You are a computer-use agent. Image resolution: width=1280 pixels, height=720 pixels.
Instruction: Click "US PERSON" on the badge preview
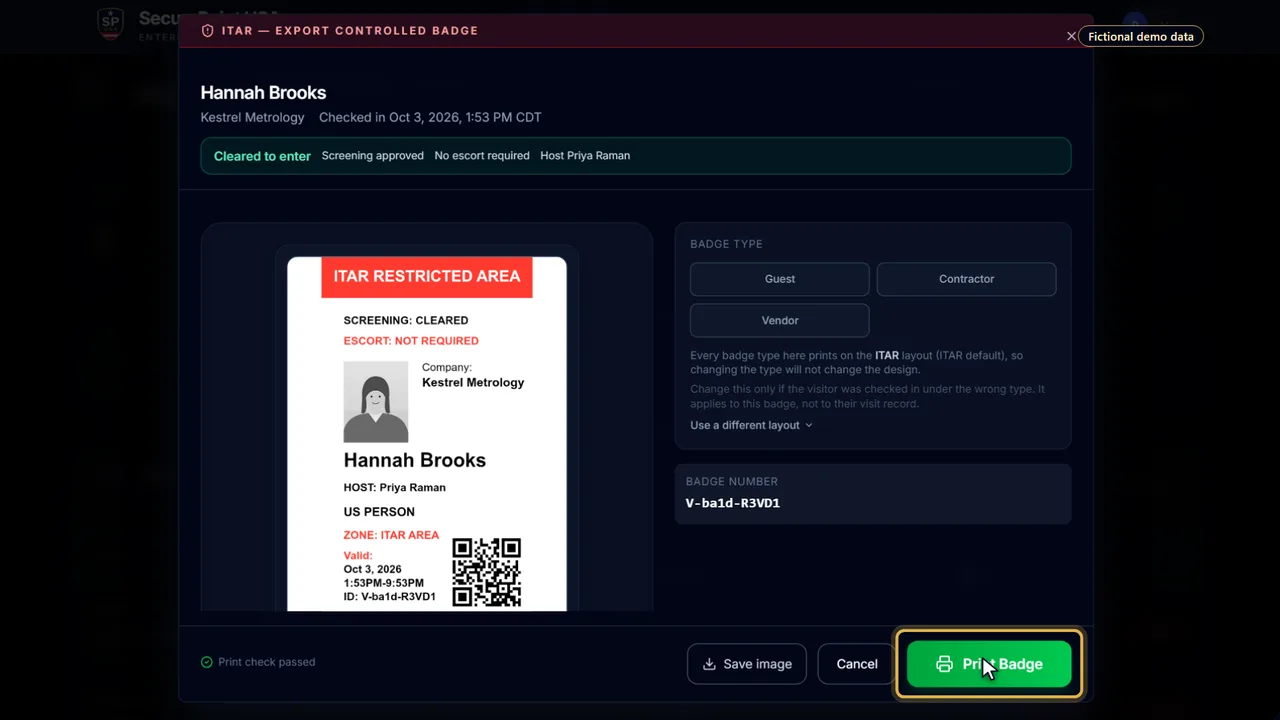pyautogui.click(x=379, y=512)
